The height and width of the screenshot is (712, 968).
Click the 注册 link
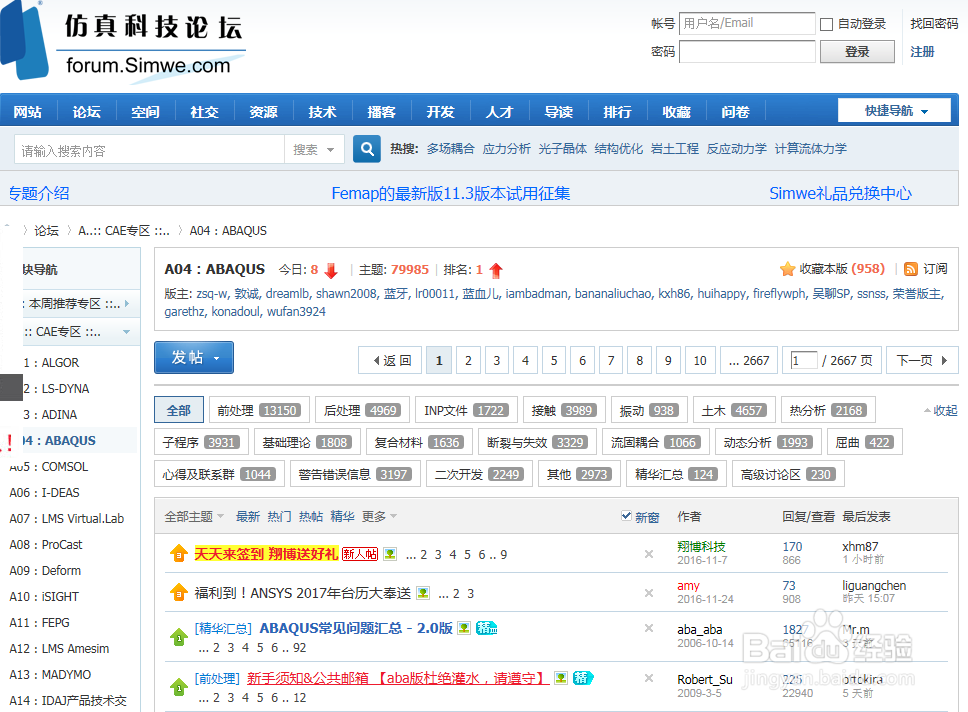[x=922, y=52]
